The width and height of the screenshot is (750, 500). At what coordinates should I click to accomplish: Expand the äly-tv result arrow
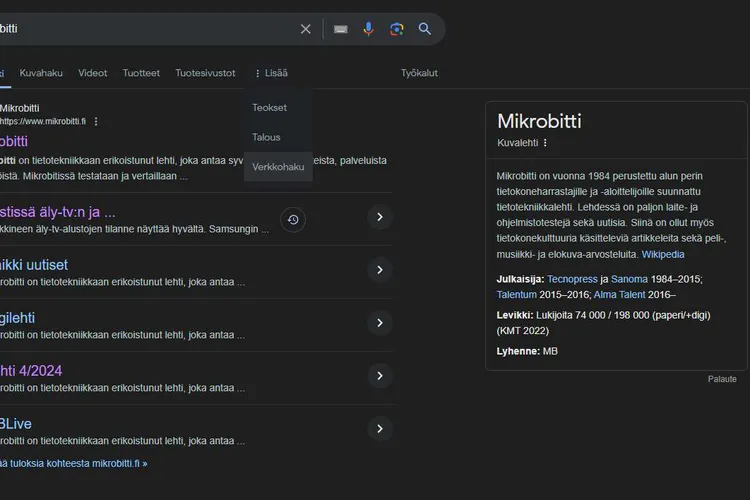[x=379, y=217]
